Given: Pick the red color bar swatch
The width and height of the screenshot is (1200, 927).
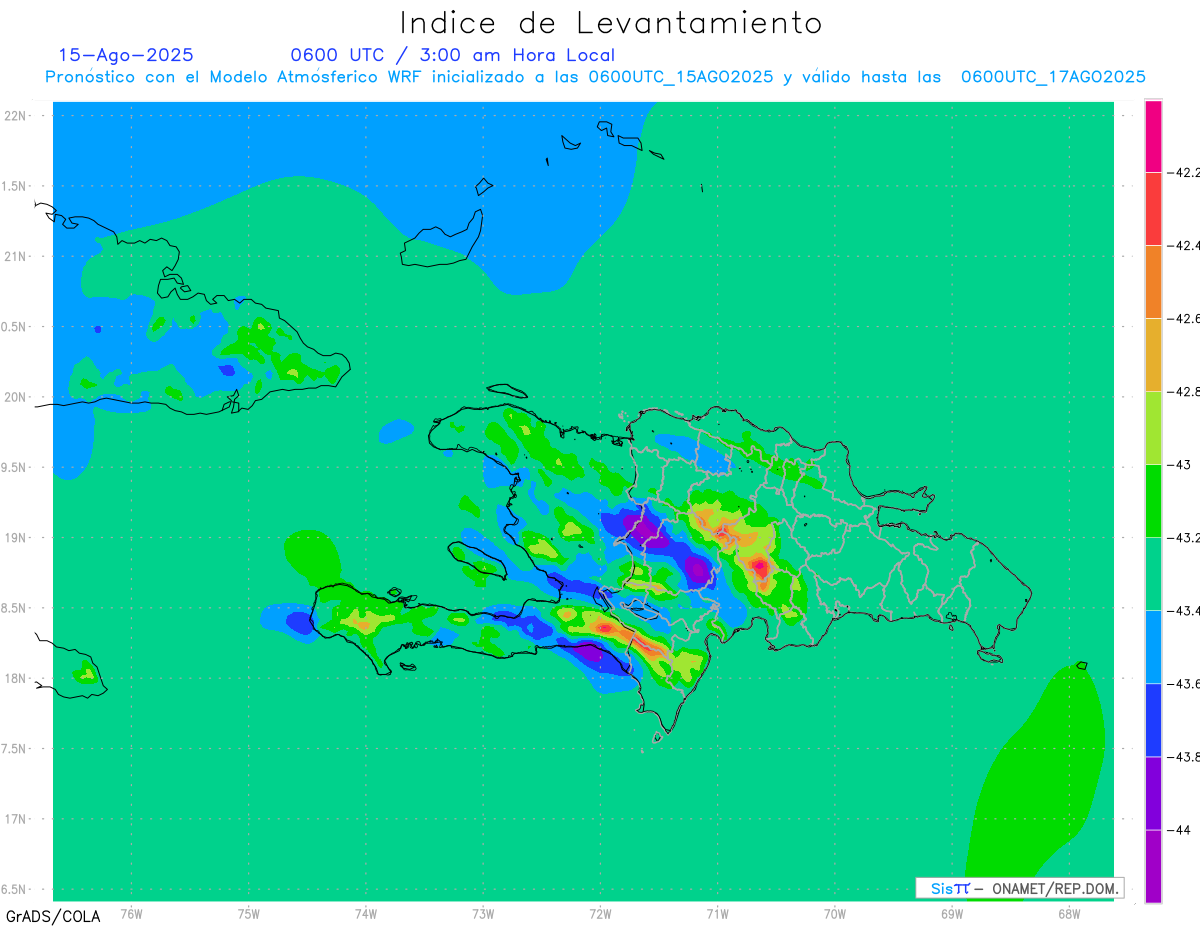Looking at the screenshot, I should [x=1153, y=208].
